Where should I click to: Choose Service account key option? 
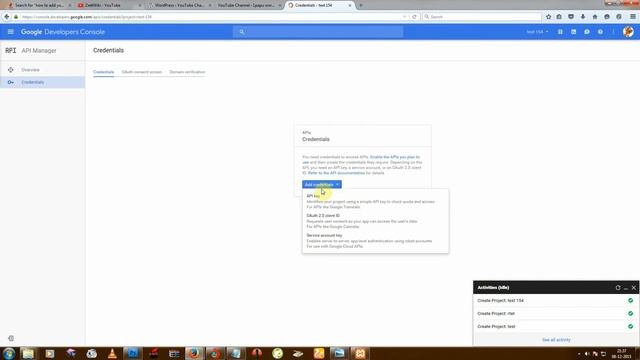click(x=375, y=241)
